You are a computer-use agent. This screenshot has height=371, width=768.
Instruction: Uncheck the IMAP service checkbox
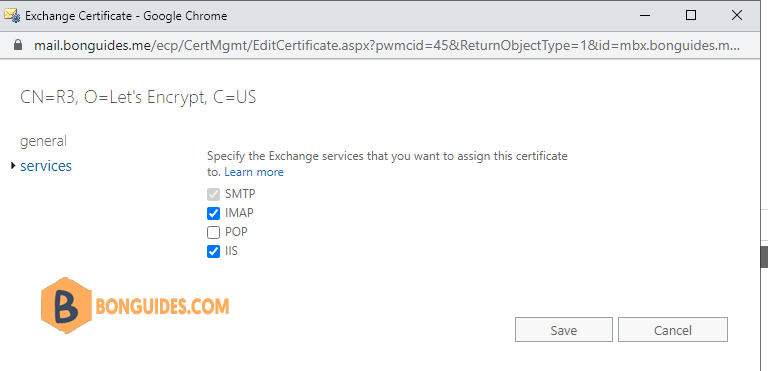click(x=214, y=213)
